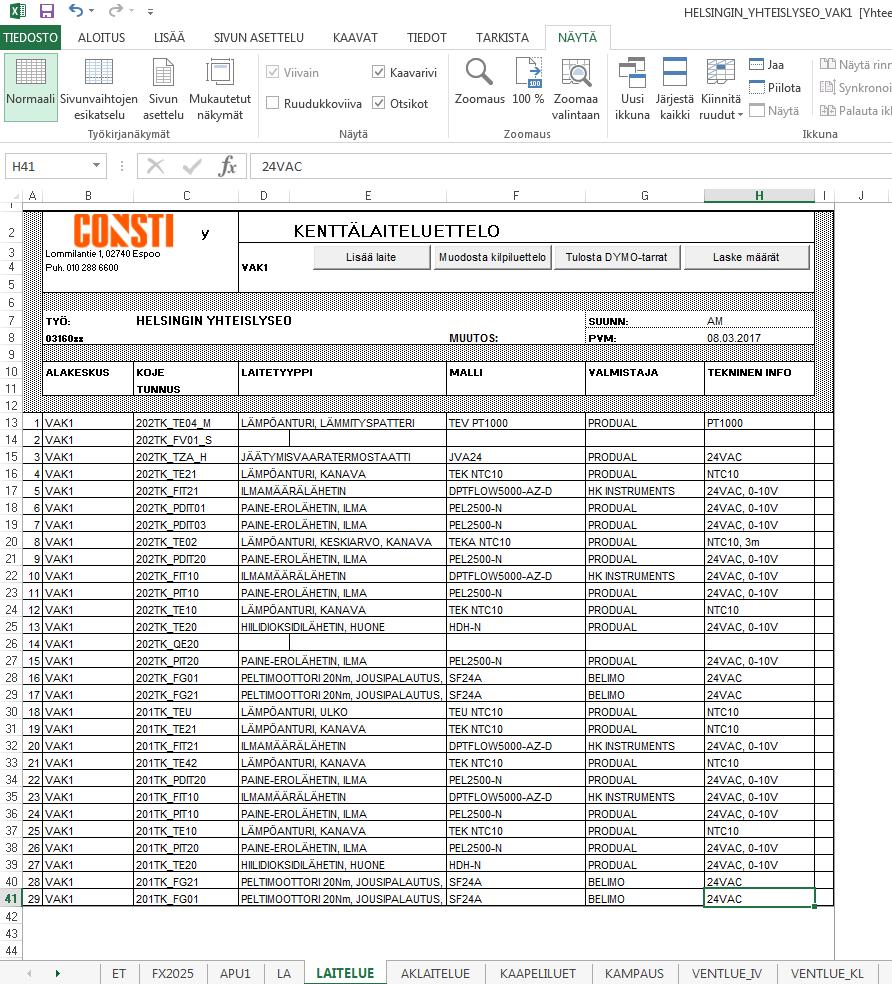
Task: Open the LA sheet tab
Action: (284, 973)
